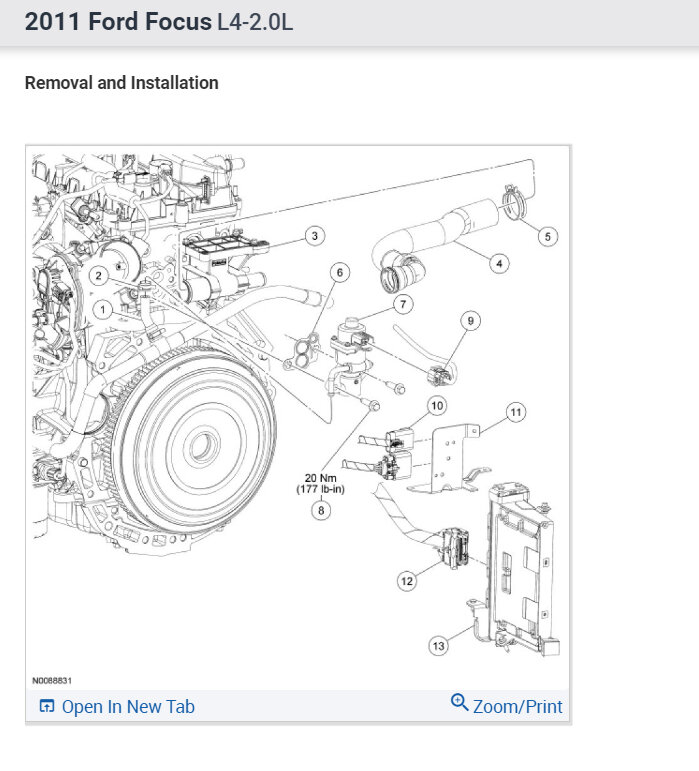Click callout number 2 in the diagram
Viewport: 699px width, 771px height.
99,275
